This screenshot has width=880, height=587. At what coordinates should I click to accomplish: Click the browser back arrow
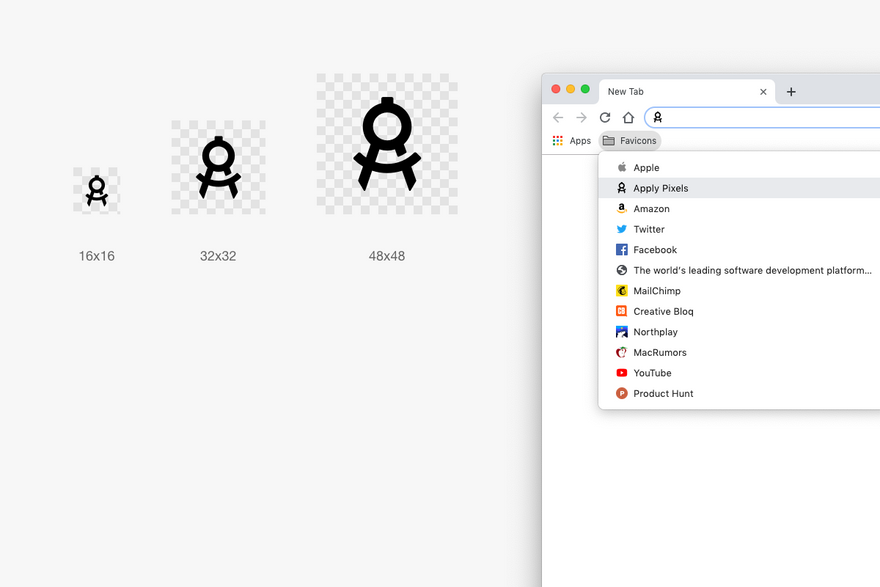coord(558,117)
